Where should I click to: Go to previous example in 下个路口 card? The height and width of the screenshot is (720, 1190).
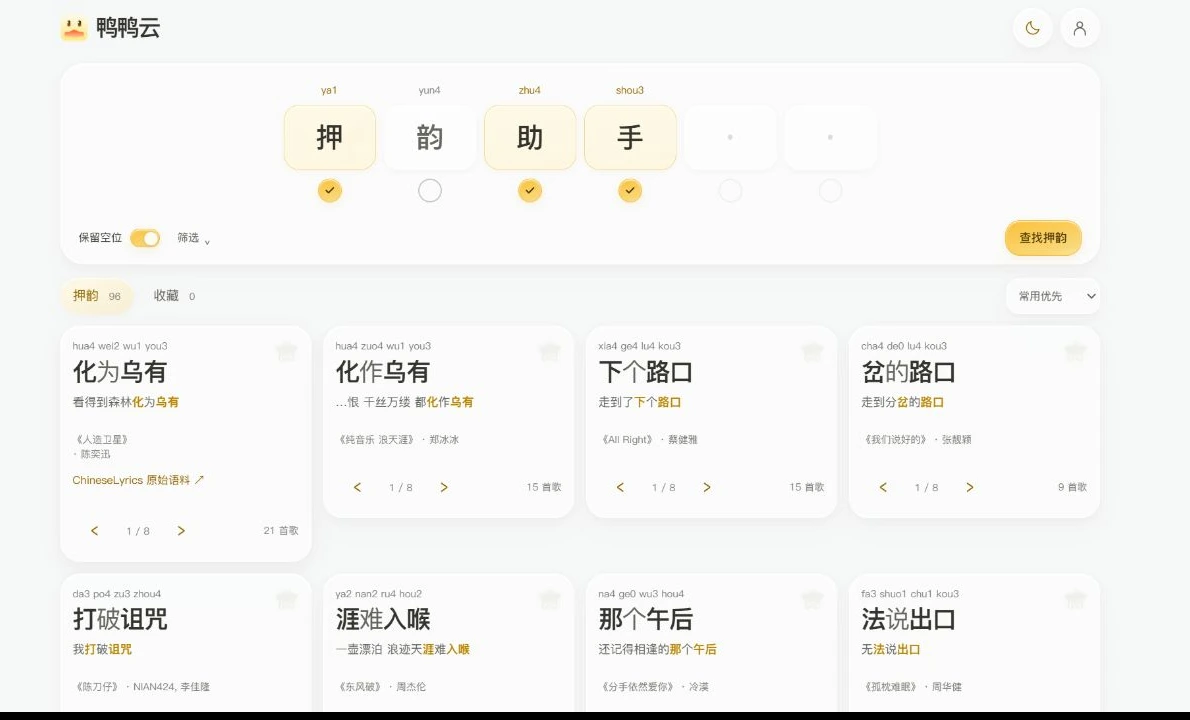point(620,487)
